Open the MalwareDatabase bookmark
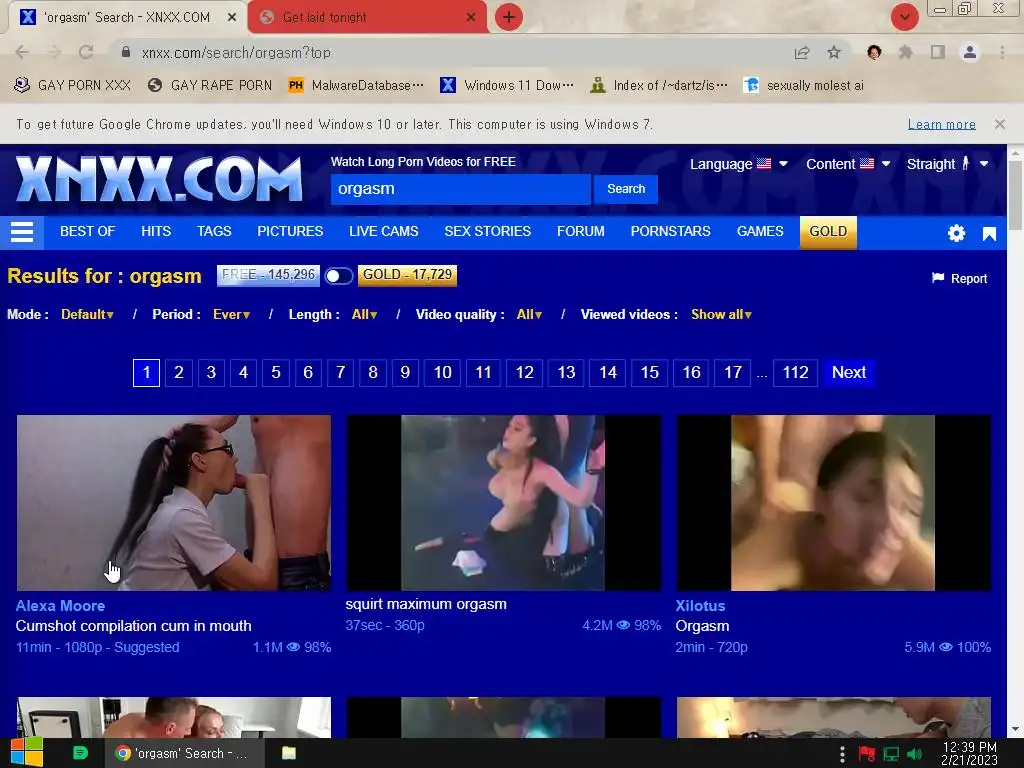Viewport: 1024px width, 768px height. pos(357,85)
